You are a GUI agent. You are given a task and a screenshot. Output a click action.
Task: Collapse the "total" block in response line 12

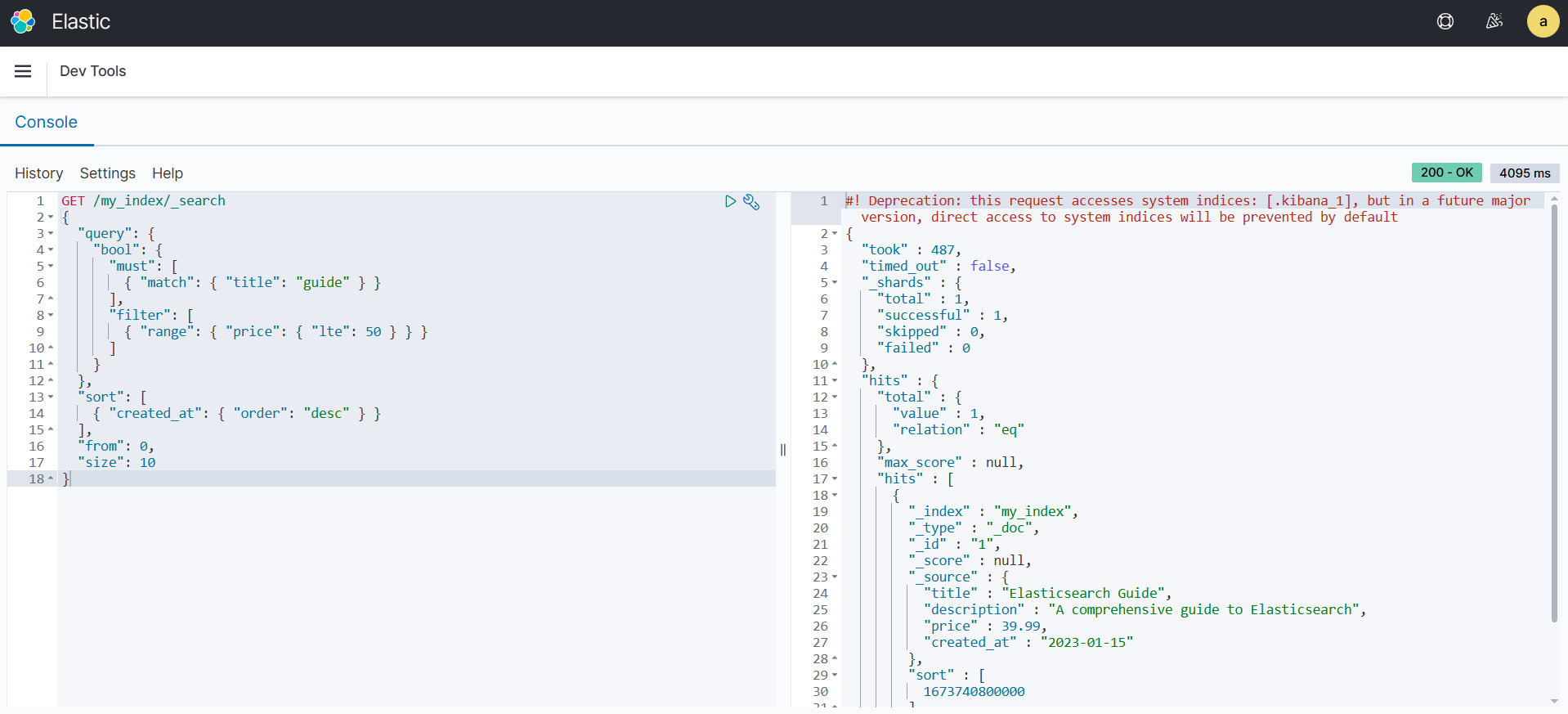[835, 397]
